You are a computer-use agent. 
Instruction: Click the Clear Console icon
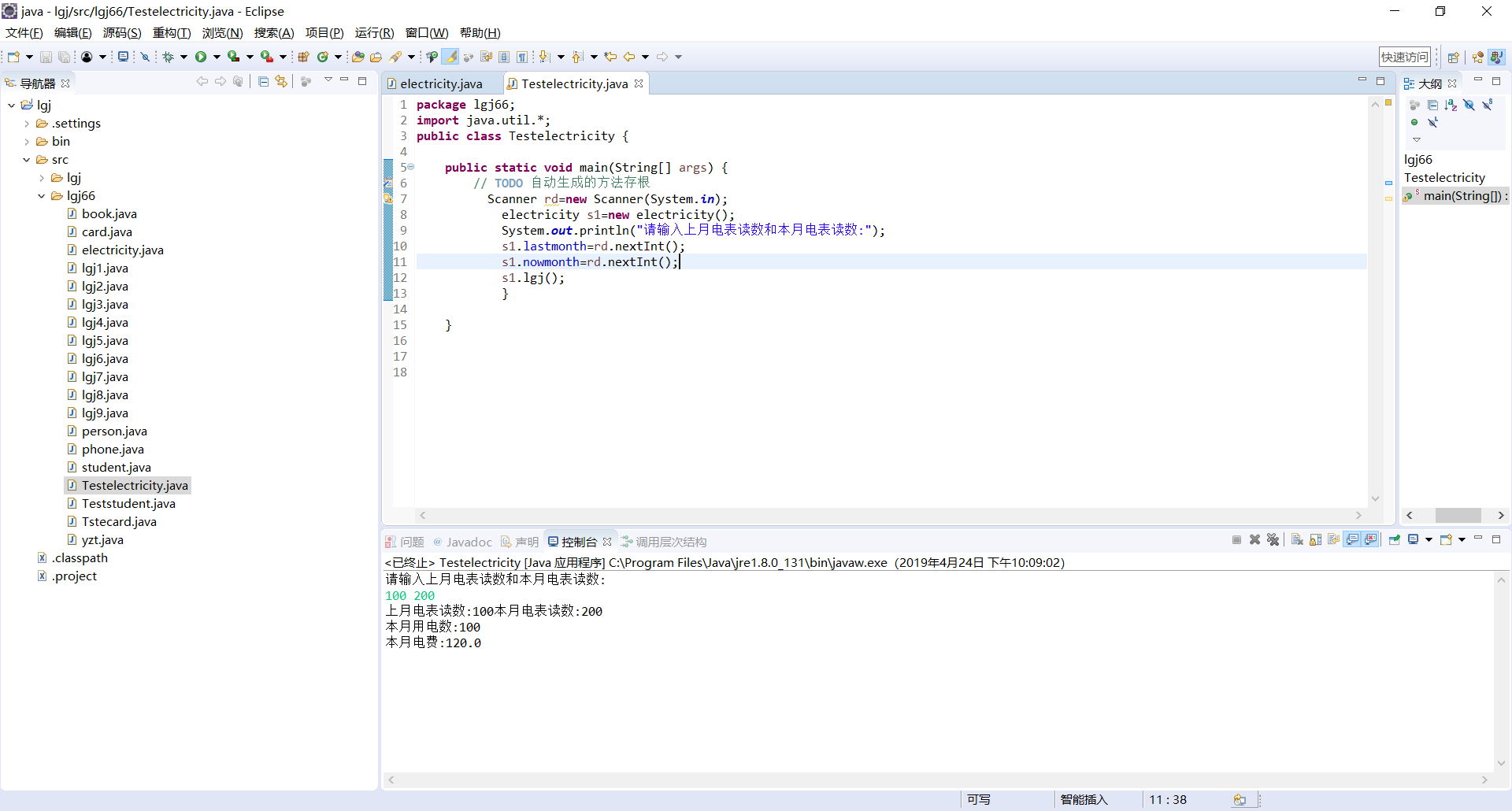point(1297,540)
